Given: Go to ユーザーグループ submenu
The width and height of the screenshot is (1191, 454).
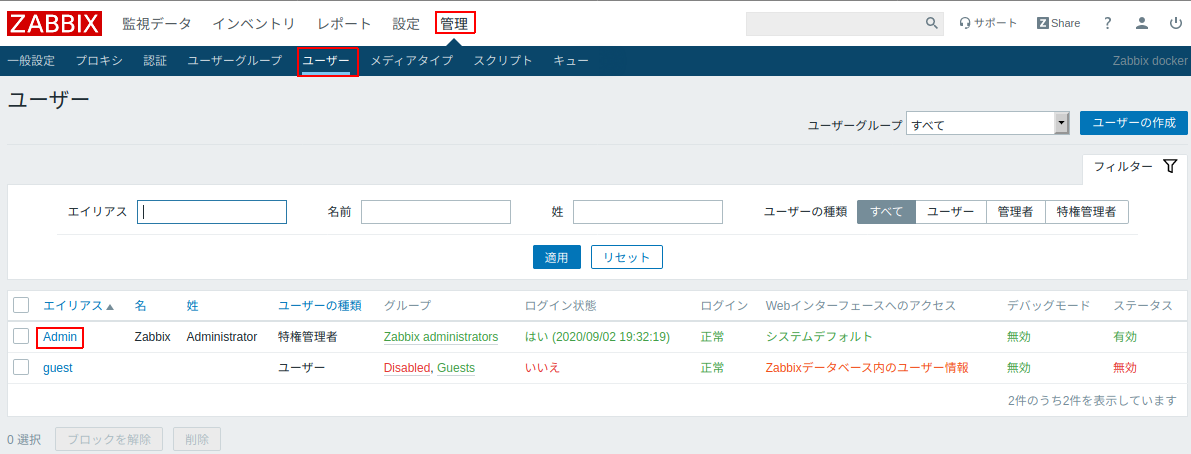Looking at the screenshot, I should point(235,61).
